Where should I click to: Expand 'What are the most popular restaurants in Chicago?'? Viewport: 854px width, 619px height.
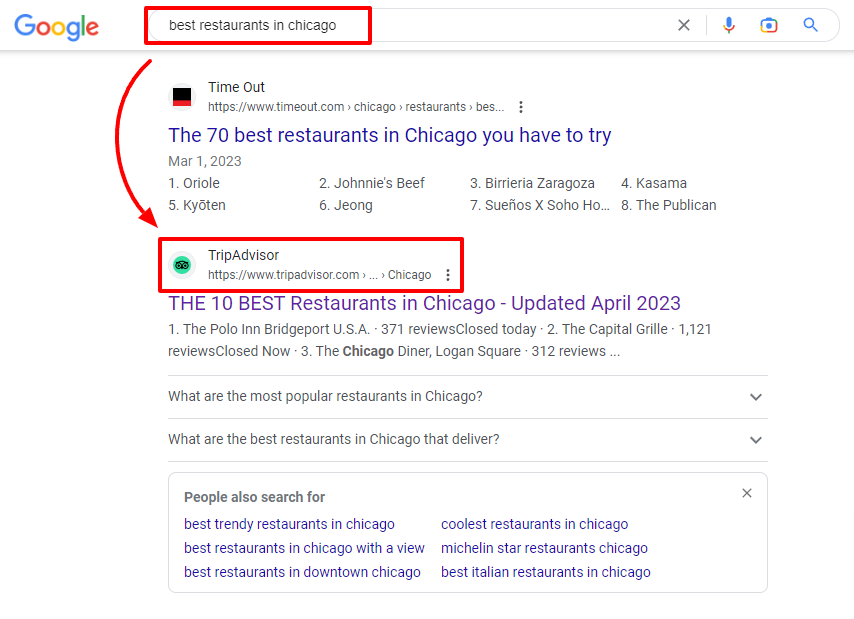click(468, 396)
